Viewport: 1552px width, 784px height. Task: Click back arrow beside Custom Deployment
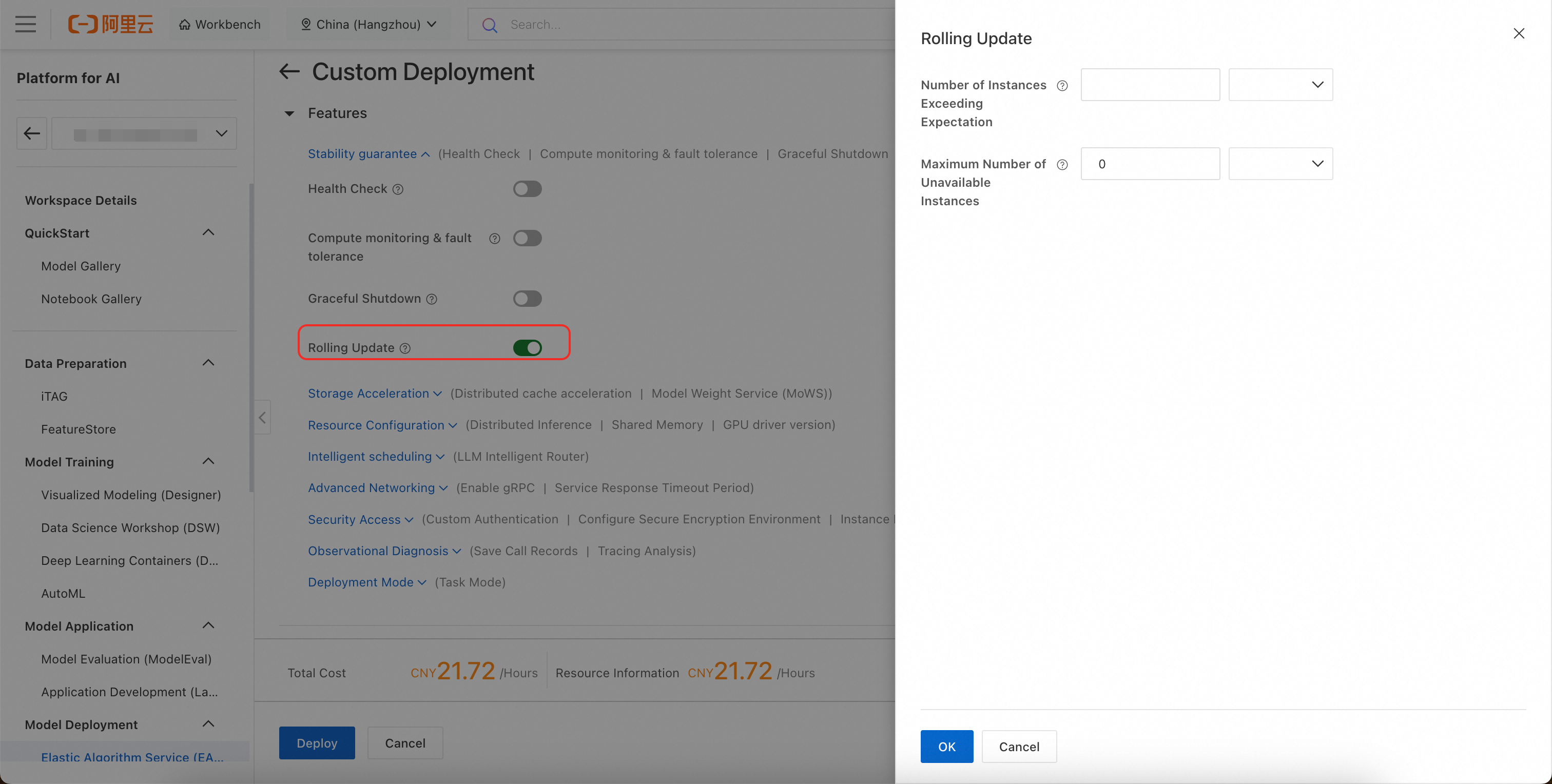[289, 72]
